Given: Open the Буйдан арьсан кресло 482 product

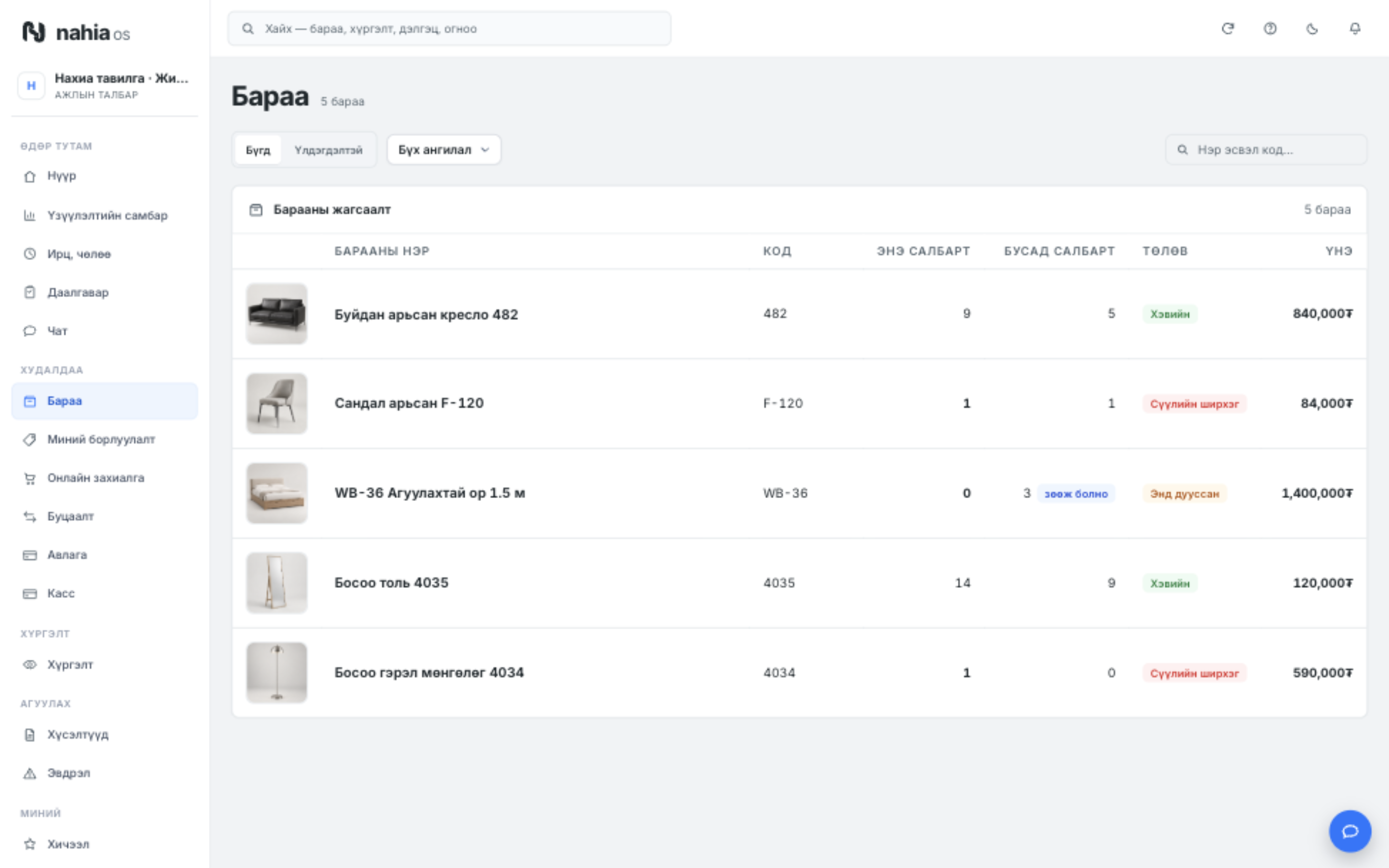Looking at the screenshot, I should [x=426, y=314].
